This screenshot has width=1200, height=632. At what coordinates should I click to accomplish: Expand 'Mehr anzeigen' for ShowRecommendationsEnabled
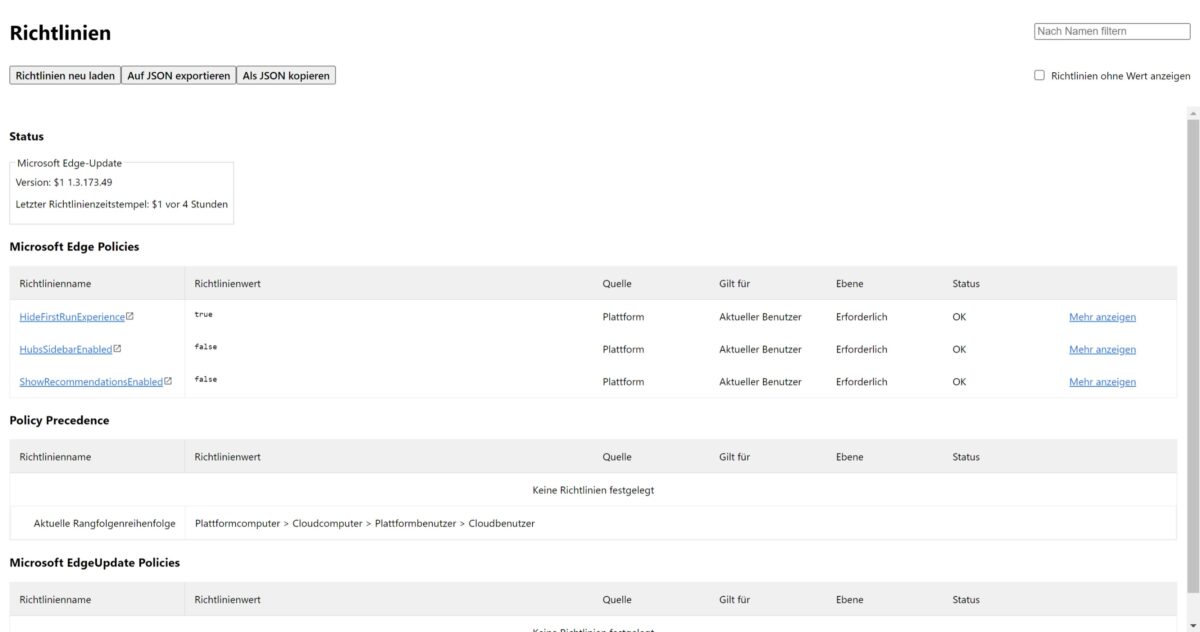point(1102,382)
